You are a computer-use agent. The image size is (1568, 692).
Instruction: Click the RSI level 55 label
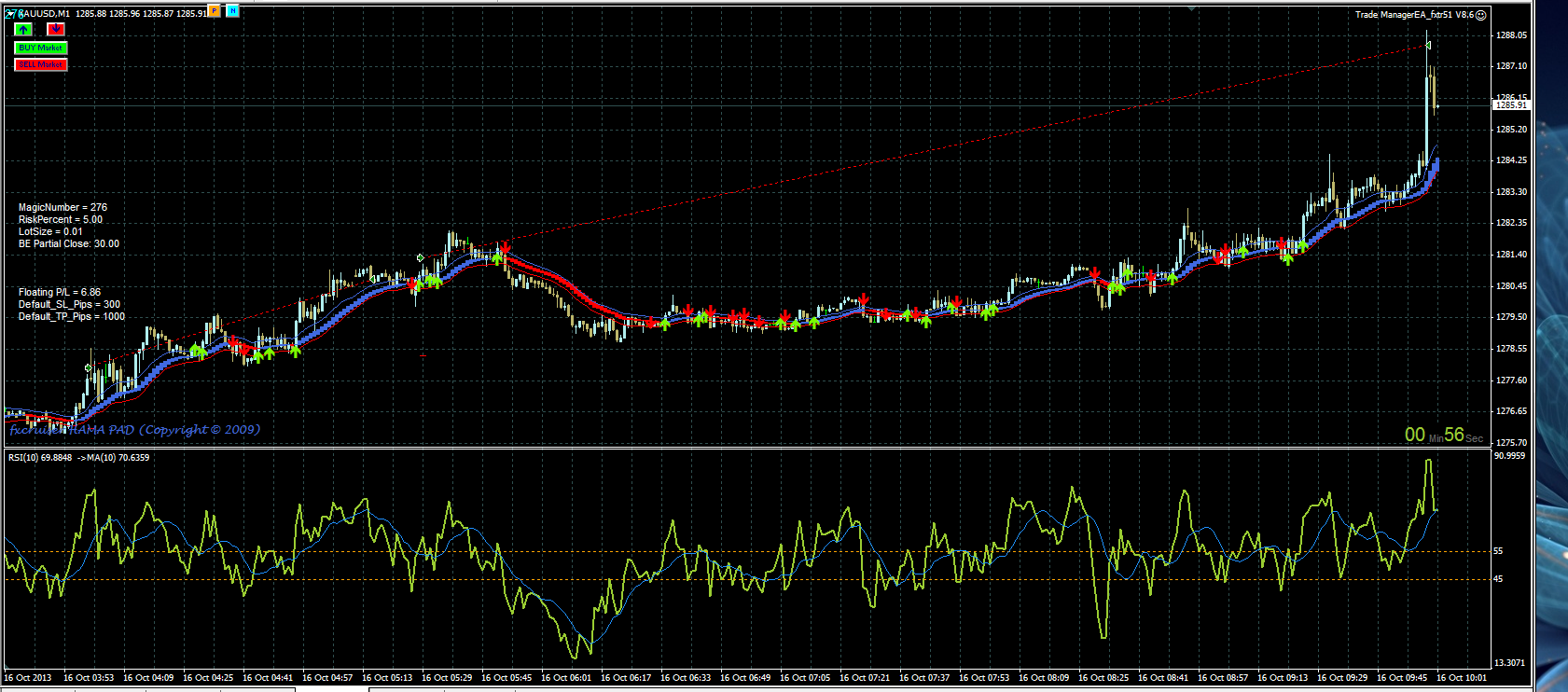1499,551
